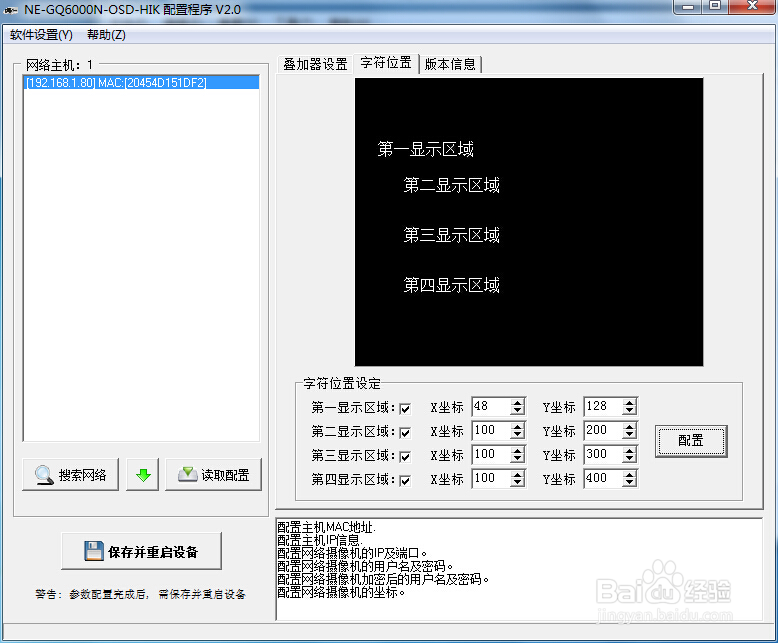
Task: Decrease 第二显示区域 Y坐标 with down arrow
Action: click(x=630, y=435)
